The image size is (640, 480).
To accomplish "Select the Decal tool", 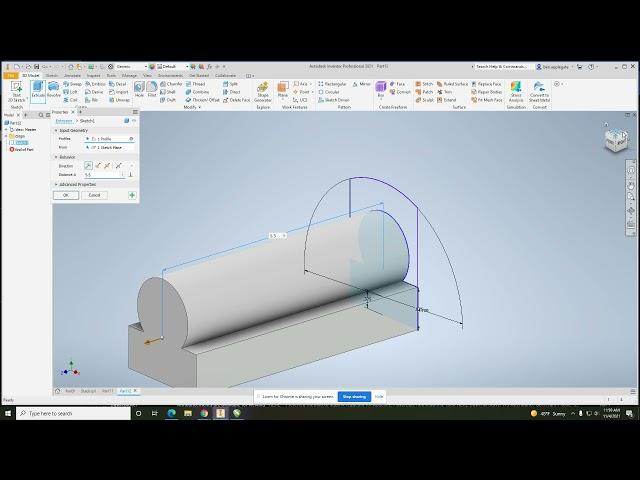I will 118,84.
